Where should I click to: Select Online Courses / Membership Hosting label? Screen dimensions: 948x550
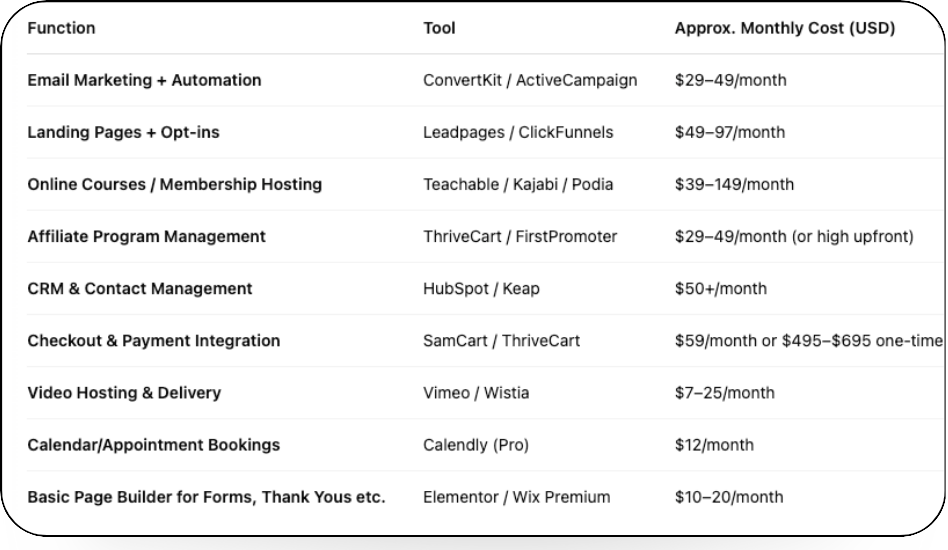pyautogui.click(x=174, y=184)
